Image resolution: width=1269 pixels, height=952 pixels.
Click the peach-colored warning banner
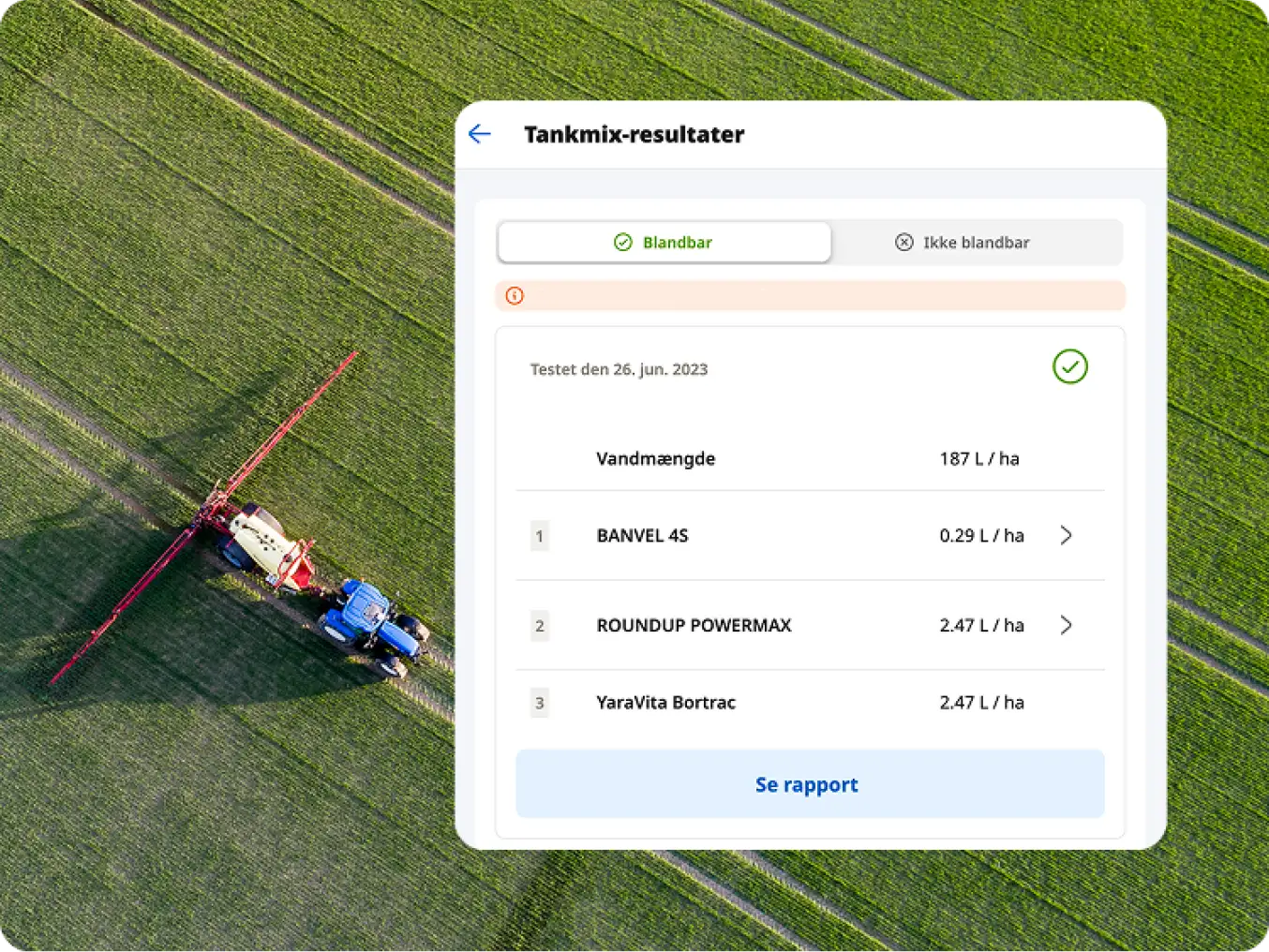810,296
